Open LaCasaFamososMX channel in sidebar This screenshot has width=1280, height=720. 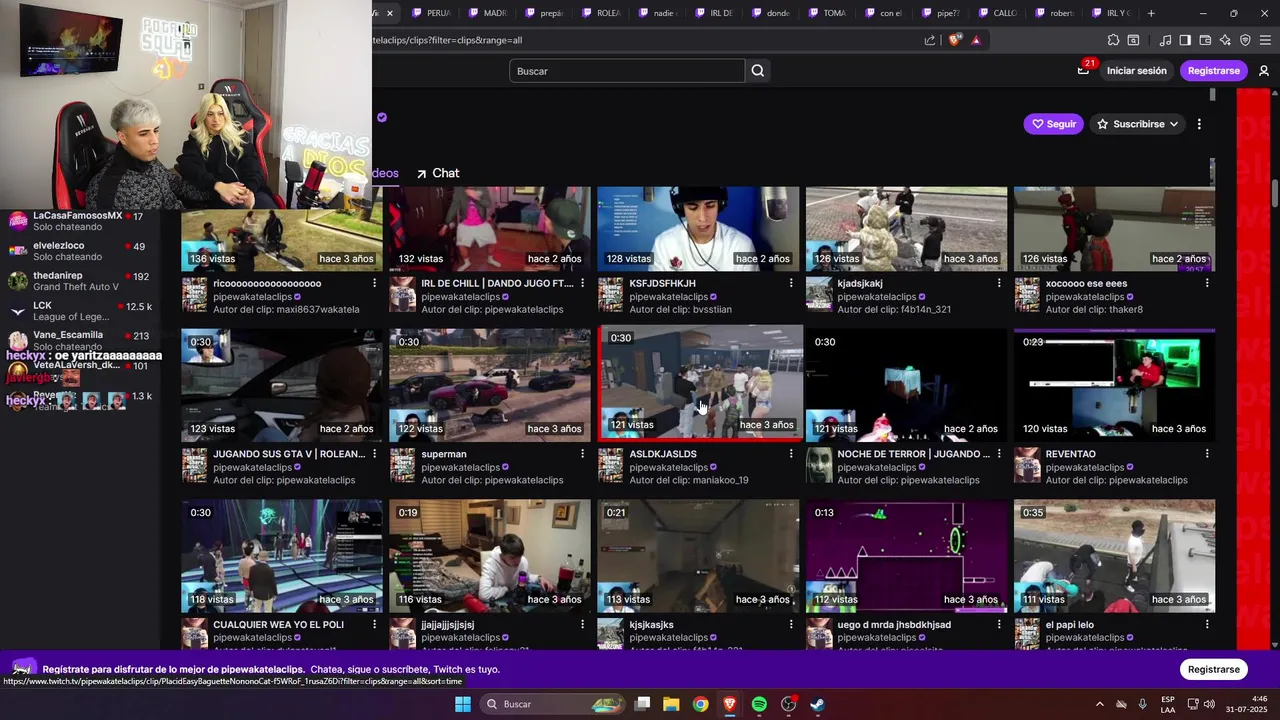pos(80,221)
